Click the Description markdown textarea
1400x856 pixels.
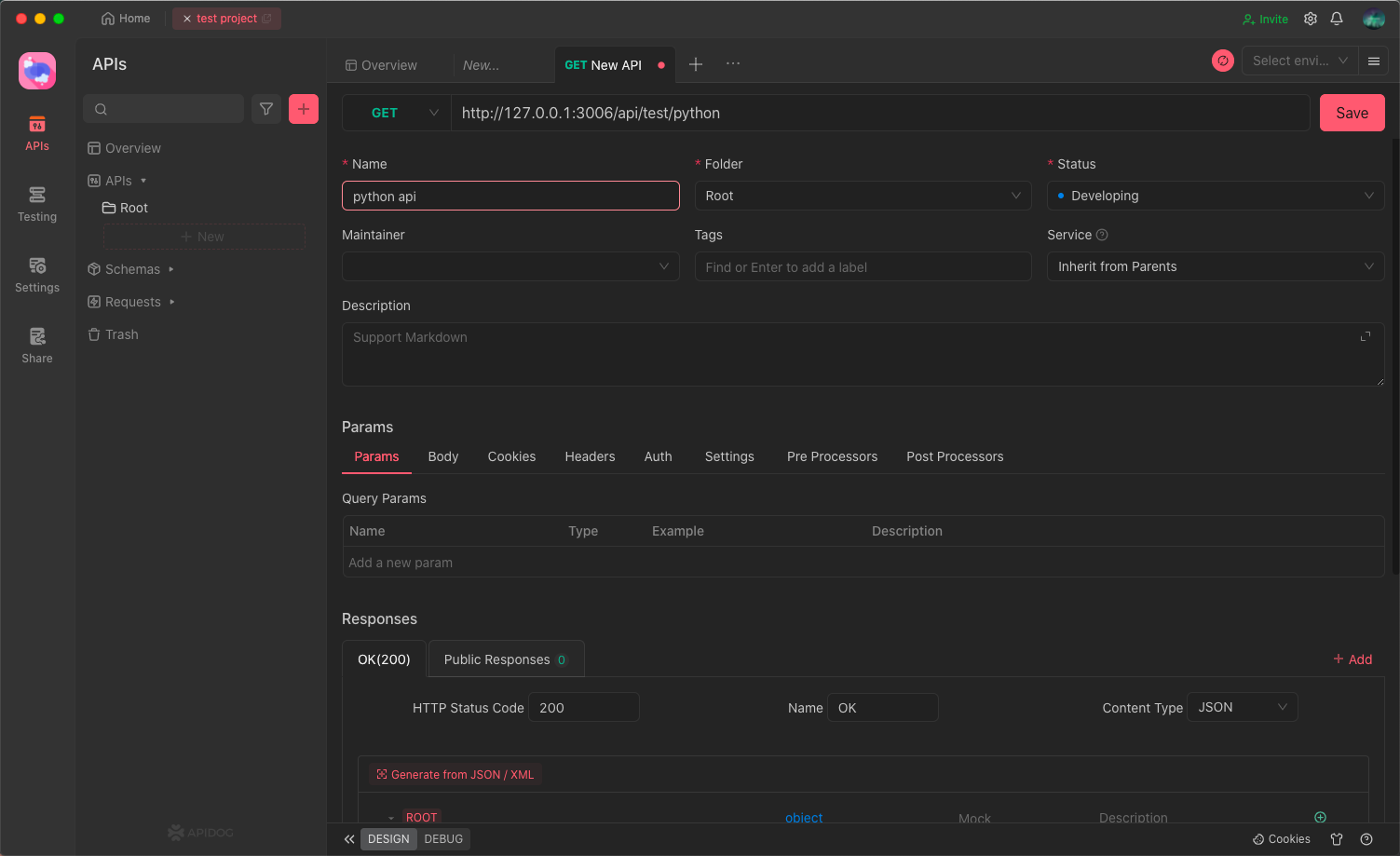click(863, 354)
